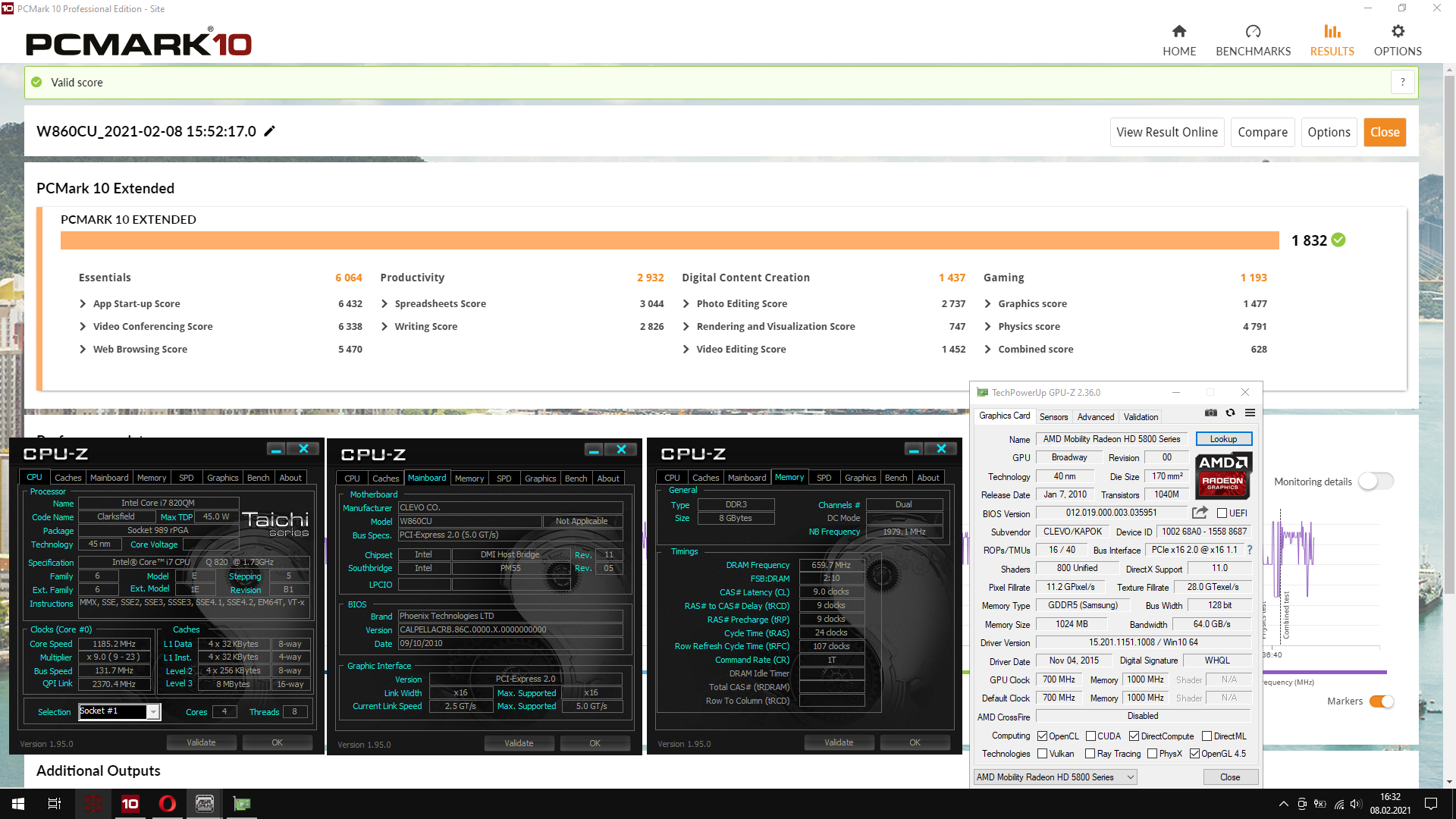Click the red app icon on taskbar
Viewport: 1456px width, 819px height.
coord(93,804)
